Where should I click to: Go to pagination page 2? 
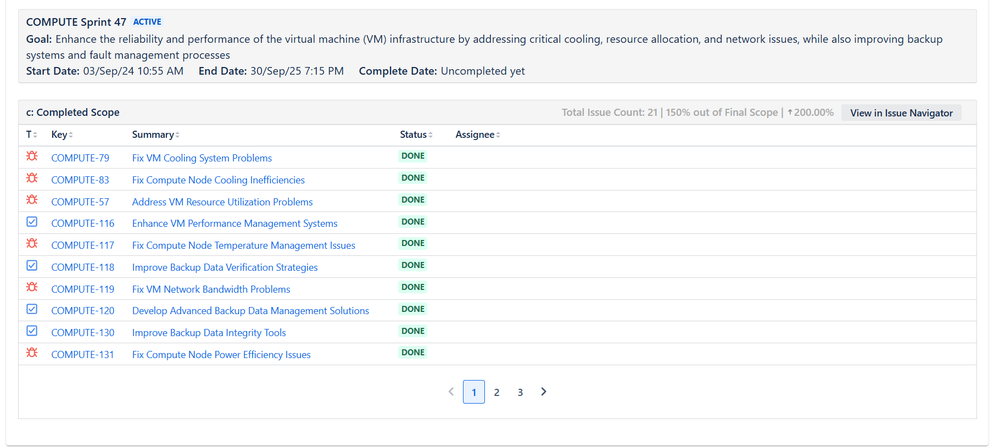(497, 392)
